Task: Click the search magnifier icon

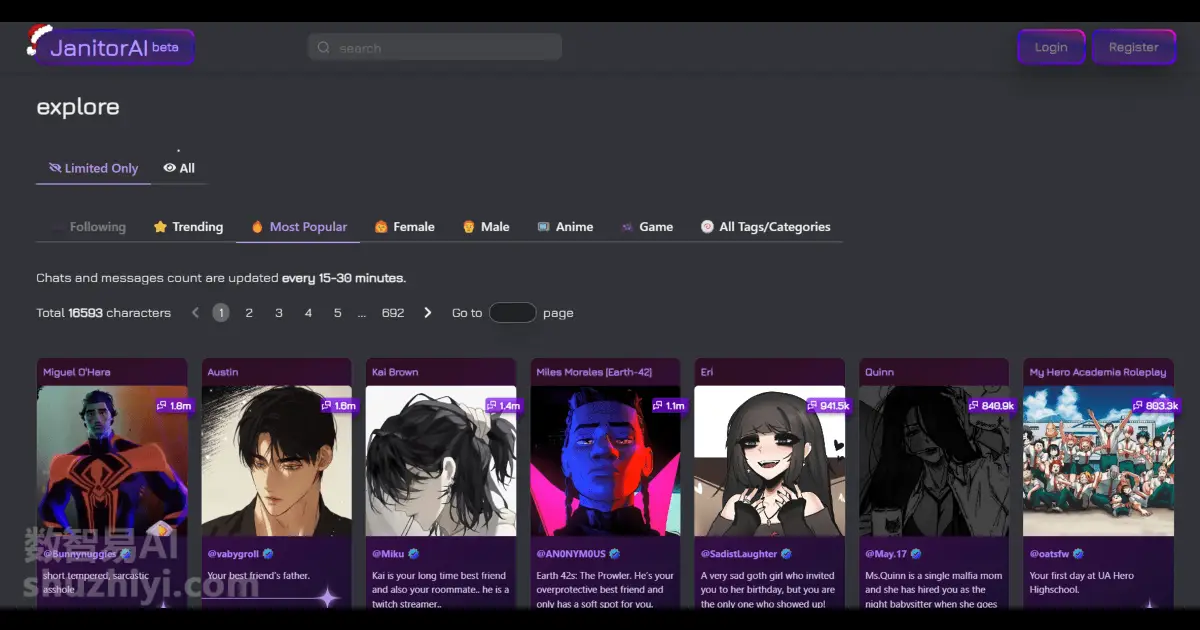Action: point(323,47)
